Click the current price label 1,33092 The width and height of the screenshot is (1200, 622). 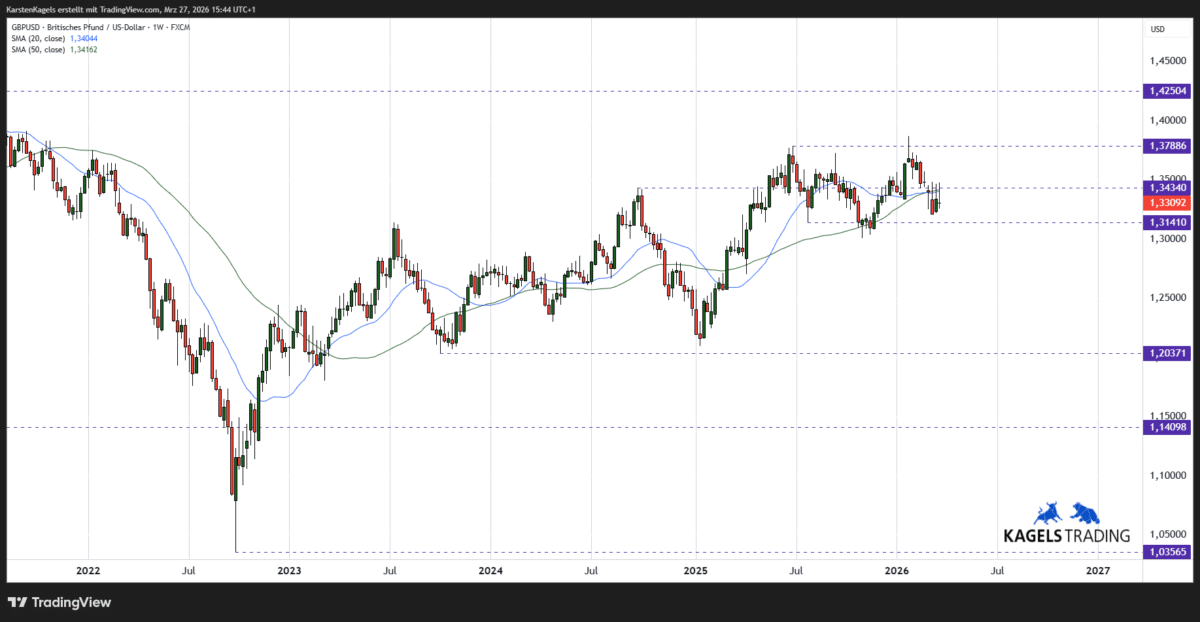(x=1167, y=202)
